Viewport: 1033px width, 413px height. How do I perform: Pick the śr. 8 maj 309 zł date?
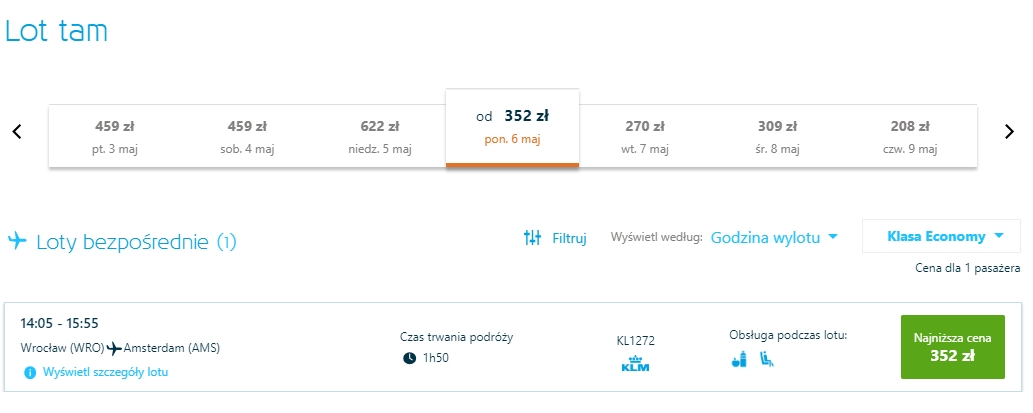click(777, 137)
